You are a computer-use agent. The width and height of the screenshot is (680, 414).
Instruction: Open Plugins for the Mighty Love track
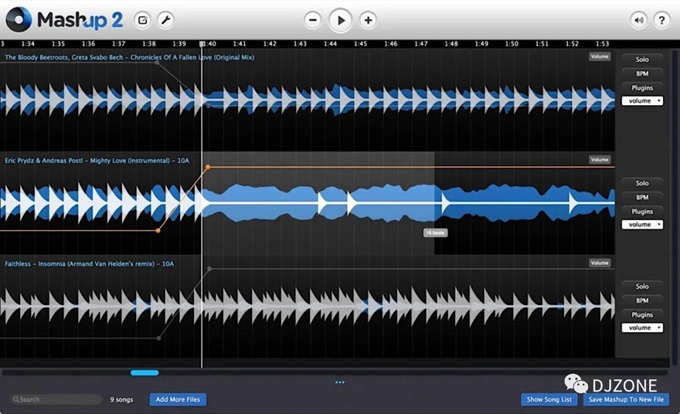click(642, 212)
